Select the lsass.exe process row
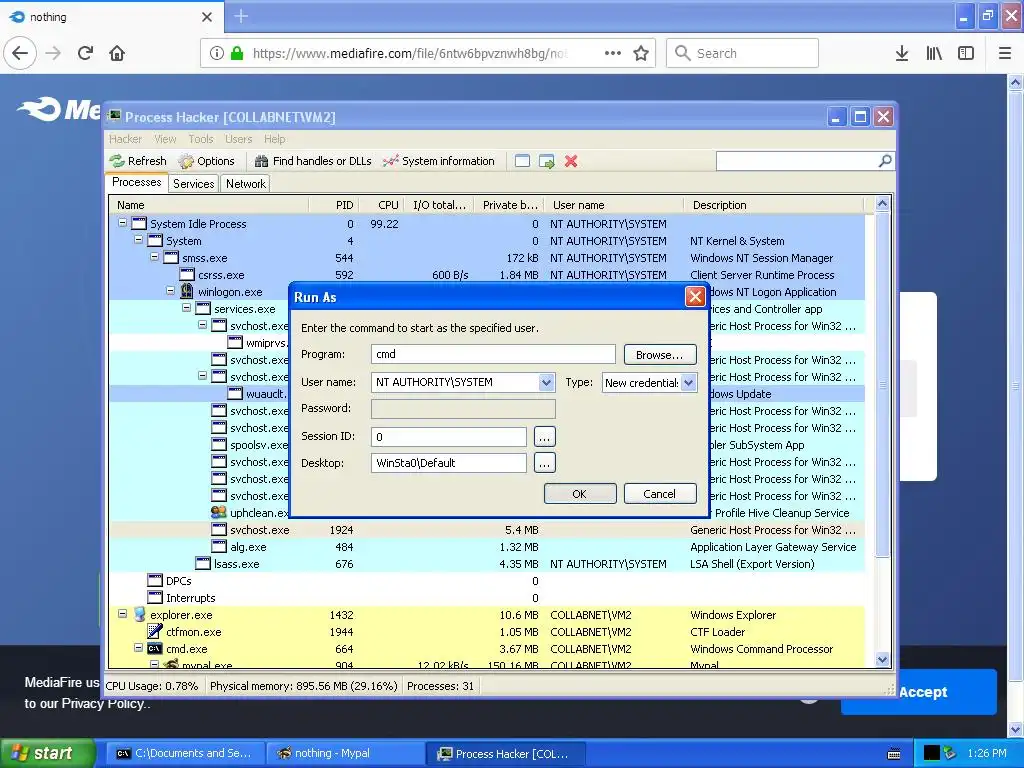1024x768 pixels. [x=487, y=564]
